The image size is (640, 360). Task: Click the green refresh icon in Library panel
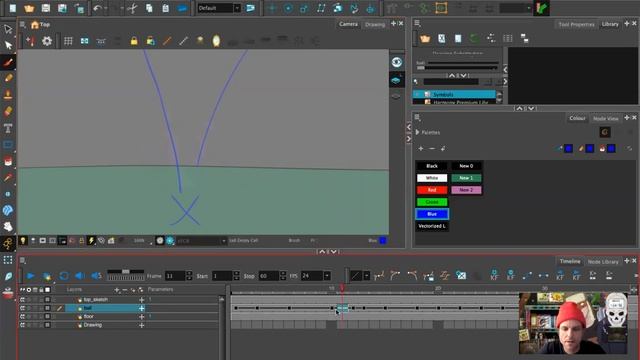pos(474,38)
